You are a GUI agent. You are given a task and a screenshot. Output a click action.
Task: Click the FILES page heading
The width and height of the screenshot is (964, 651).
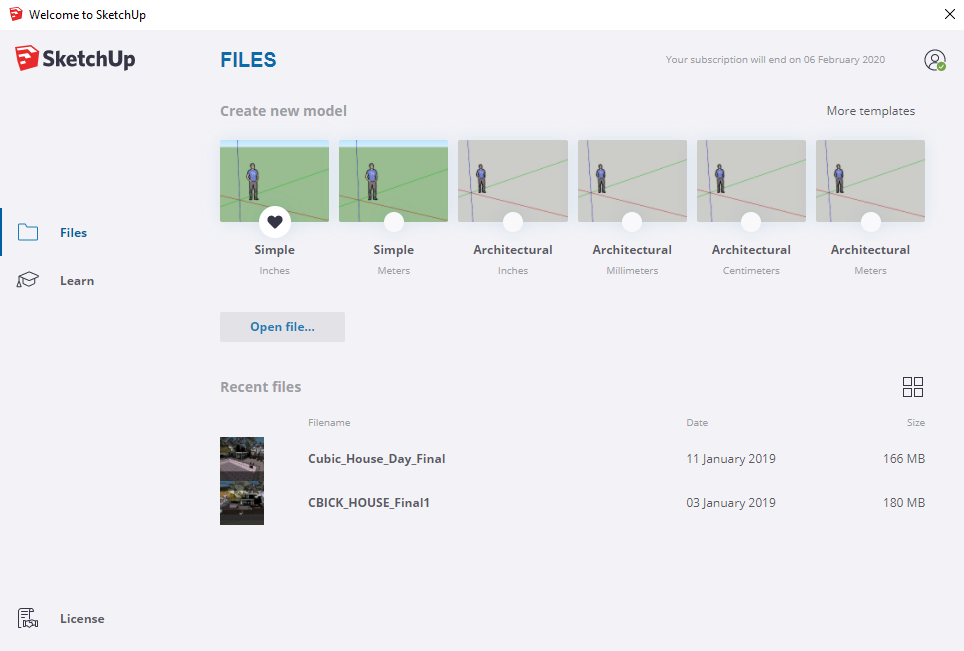tap(248, 60)
